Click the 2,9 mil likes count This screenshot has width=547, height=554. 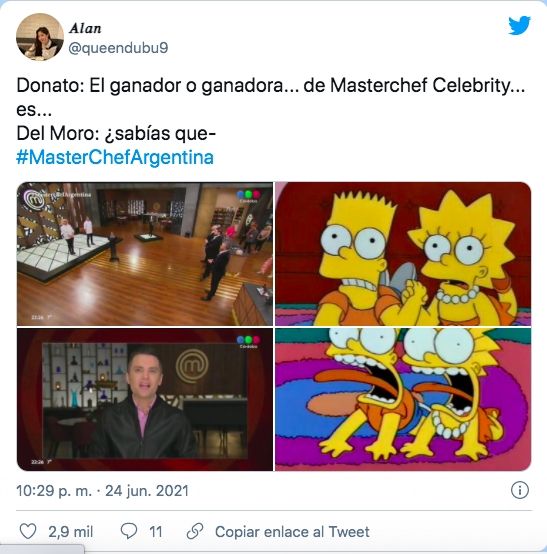click(71, 532)
